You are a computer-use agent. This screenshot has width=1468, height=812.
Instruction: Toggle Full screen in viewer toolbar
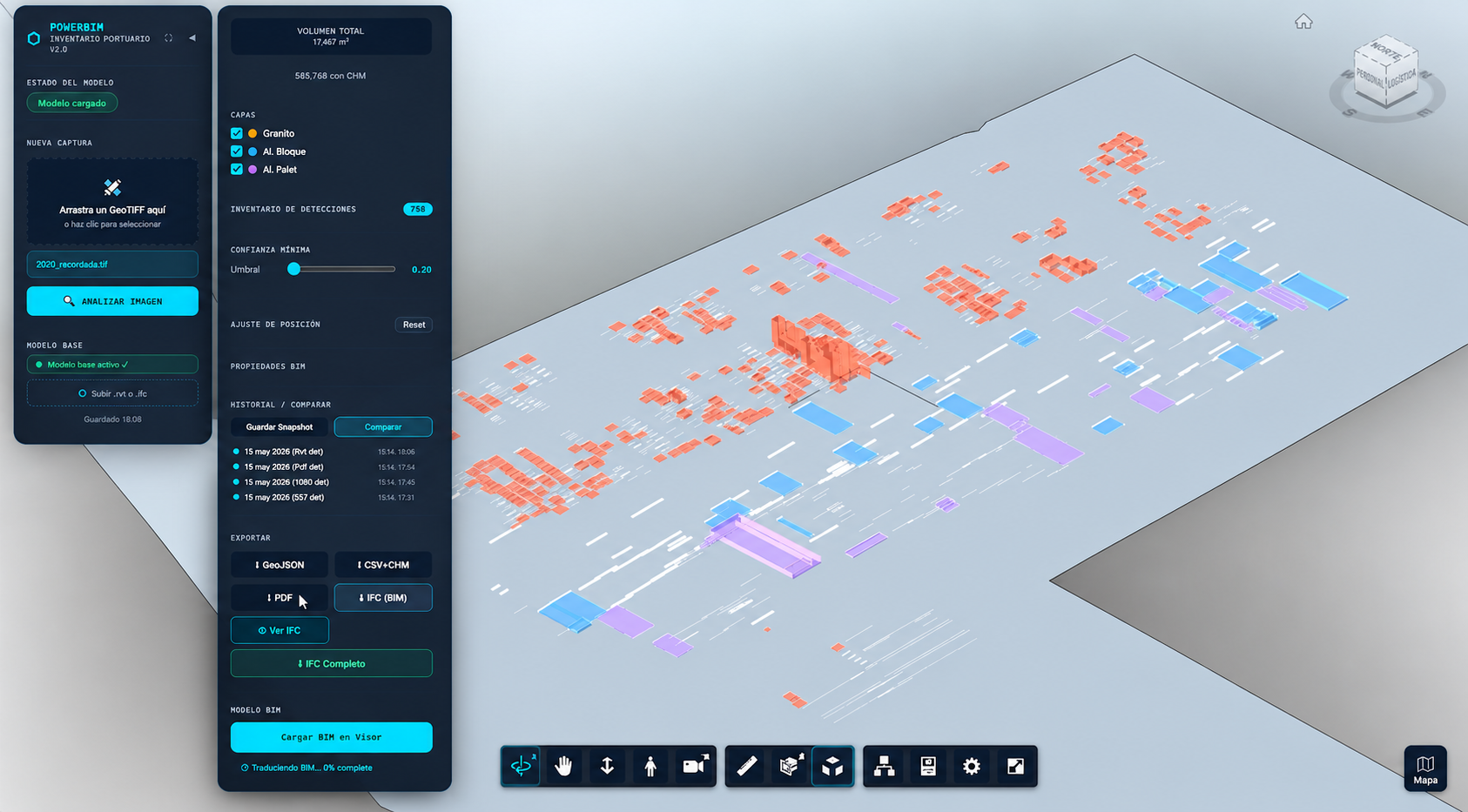tap(1015, 766)
